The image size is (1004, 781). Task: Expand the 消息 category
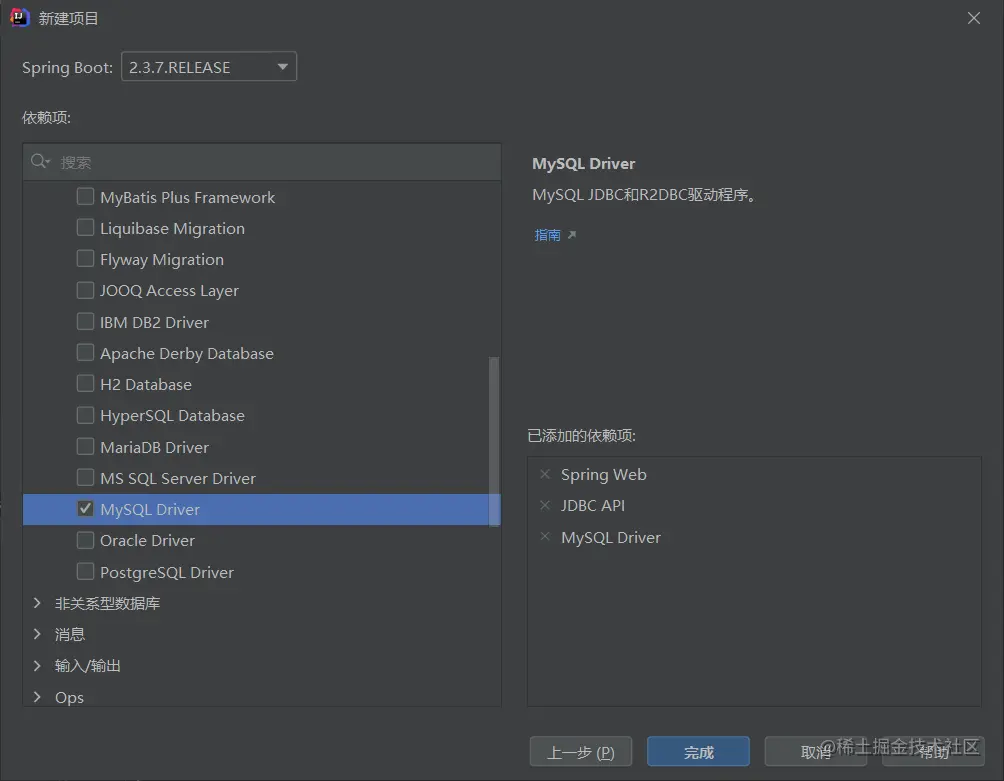click(37, 634)
